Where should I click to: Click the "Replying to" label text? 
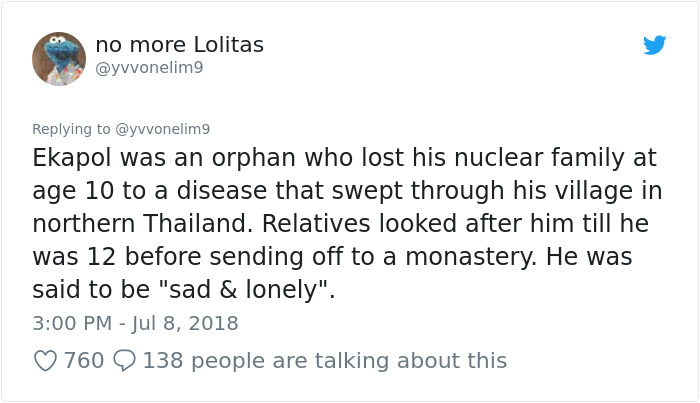tap(72, 129)
